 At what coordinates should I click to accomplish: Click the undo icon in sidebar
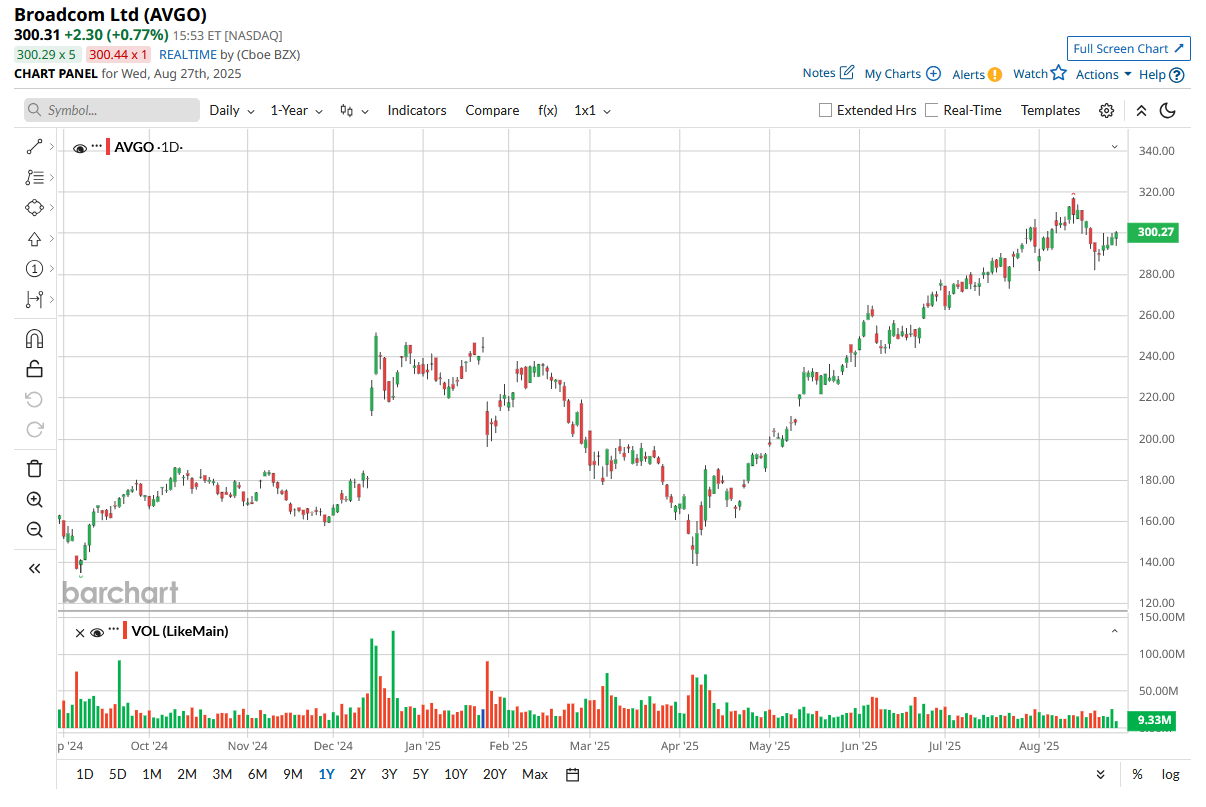34,400
